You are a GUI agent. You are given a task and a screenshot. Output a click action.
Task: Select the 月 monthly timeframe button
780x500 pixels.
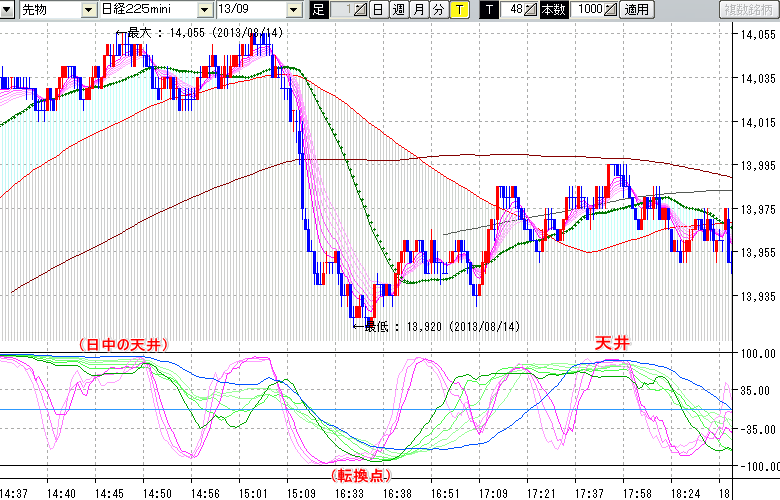(x=418, y=10)
